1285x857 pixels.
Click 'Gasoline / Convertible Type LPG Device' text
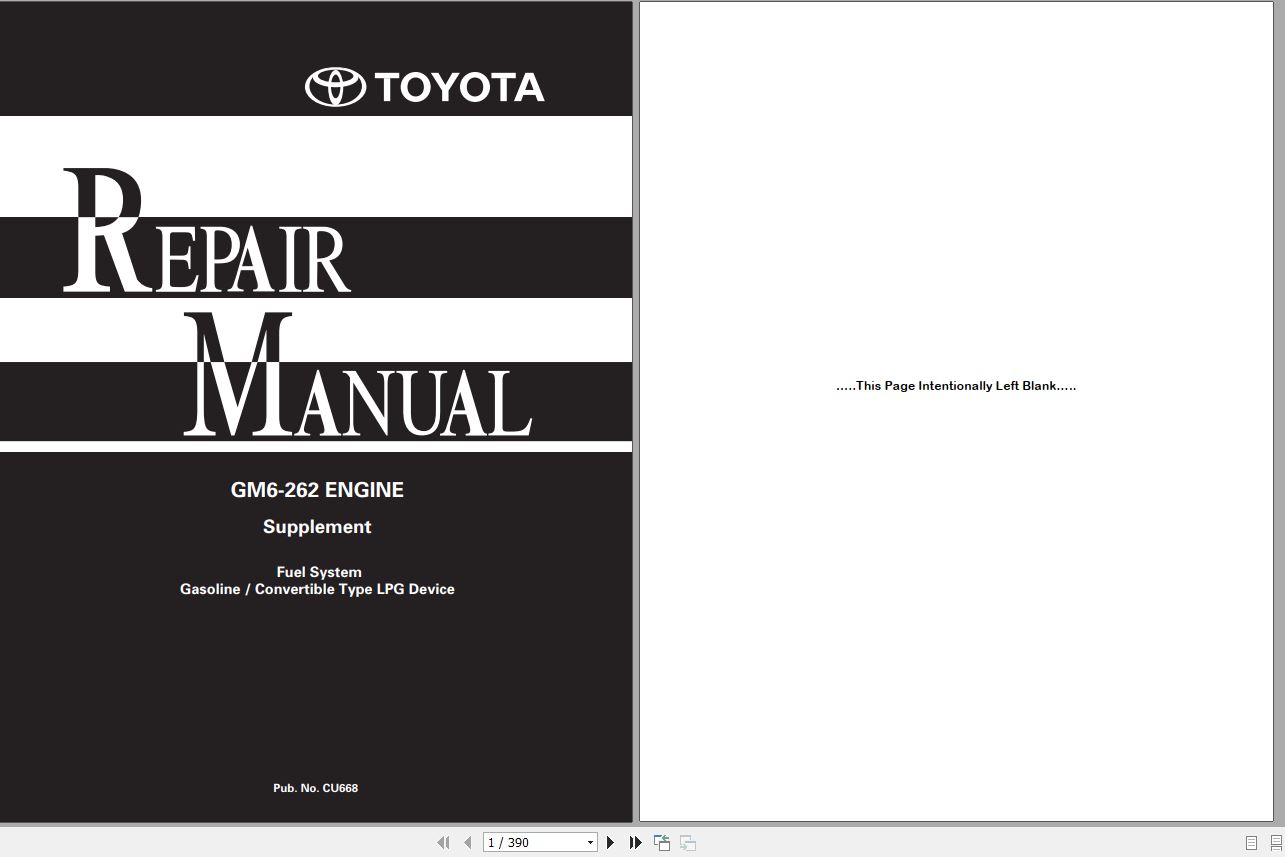(317, 589)
